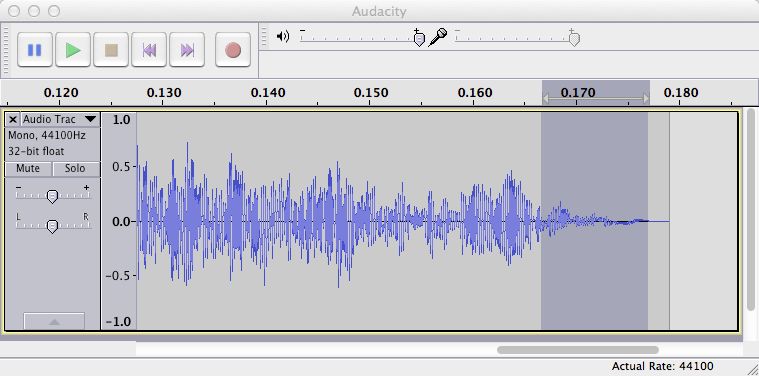This screenshot has height=376, width=759.
Task: Skip to end with the fast-forward button
Action: point(187,50)
